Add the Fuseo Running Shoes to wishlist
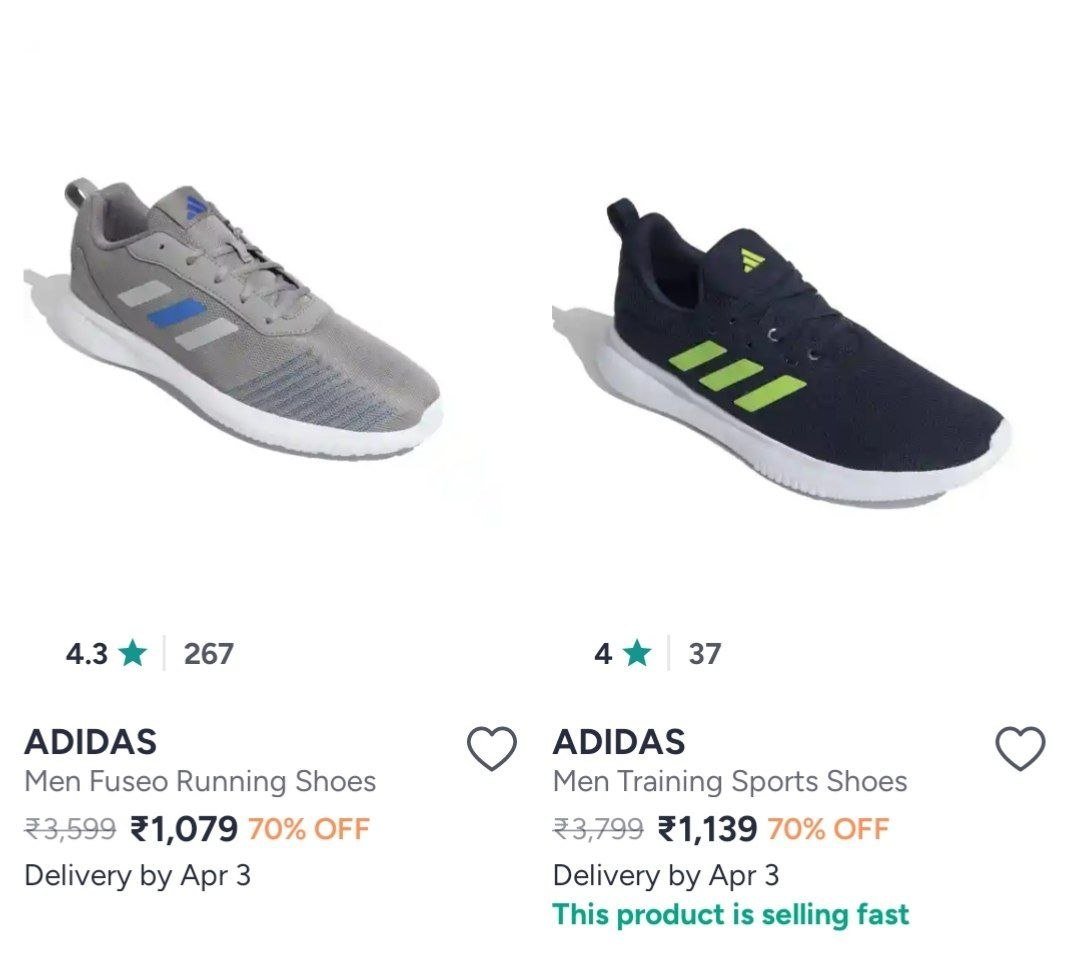This screenshot has height=980, width=1080. tap(491, 749)
